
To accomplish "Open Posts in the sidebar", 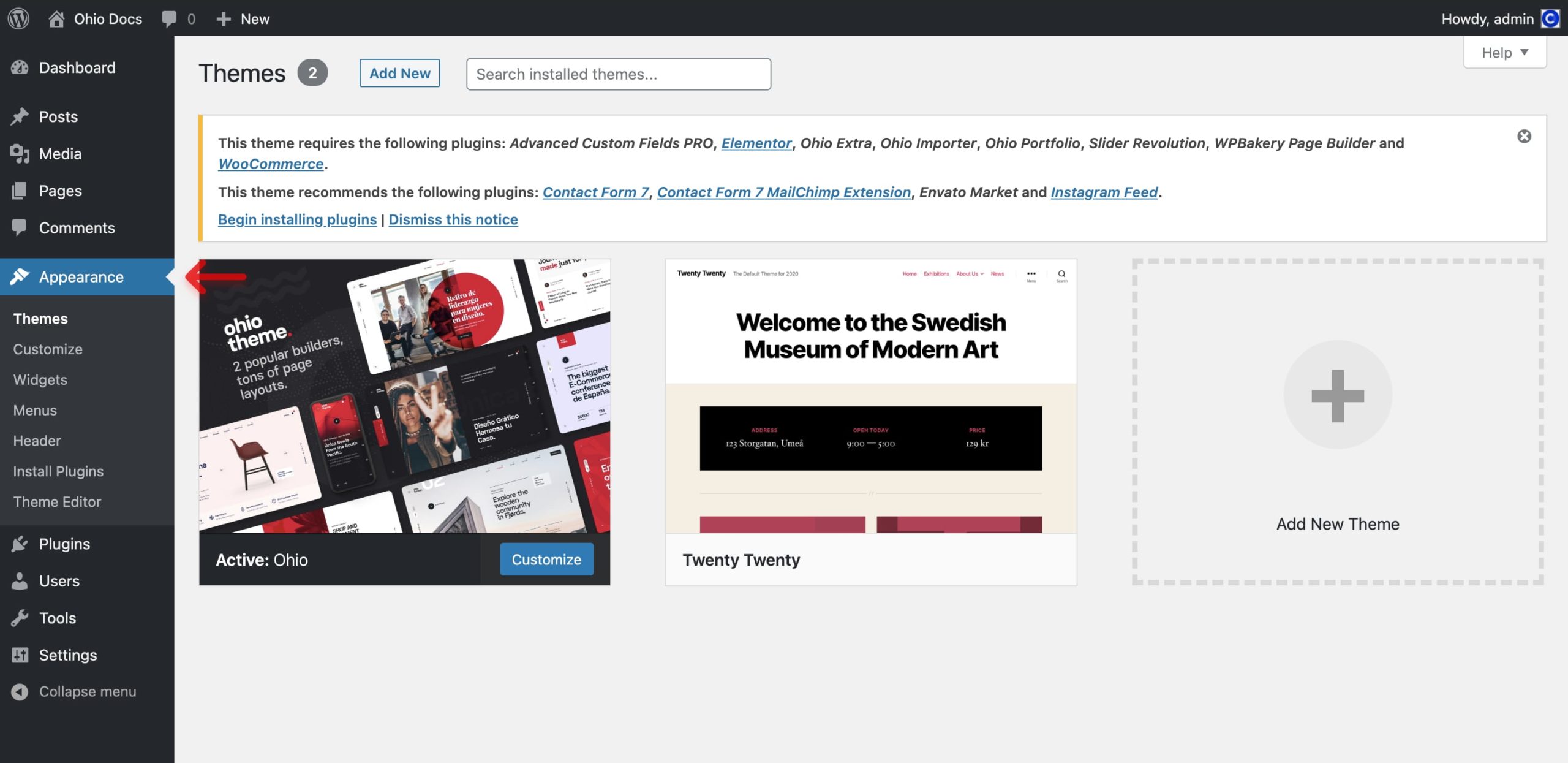I will click(58, 116).
